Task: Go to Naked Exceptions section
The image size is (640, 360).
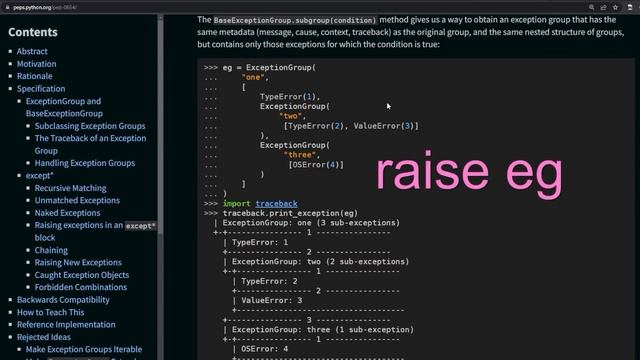Action: (67, 213)
